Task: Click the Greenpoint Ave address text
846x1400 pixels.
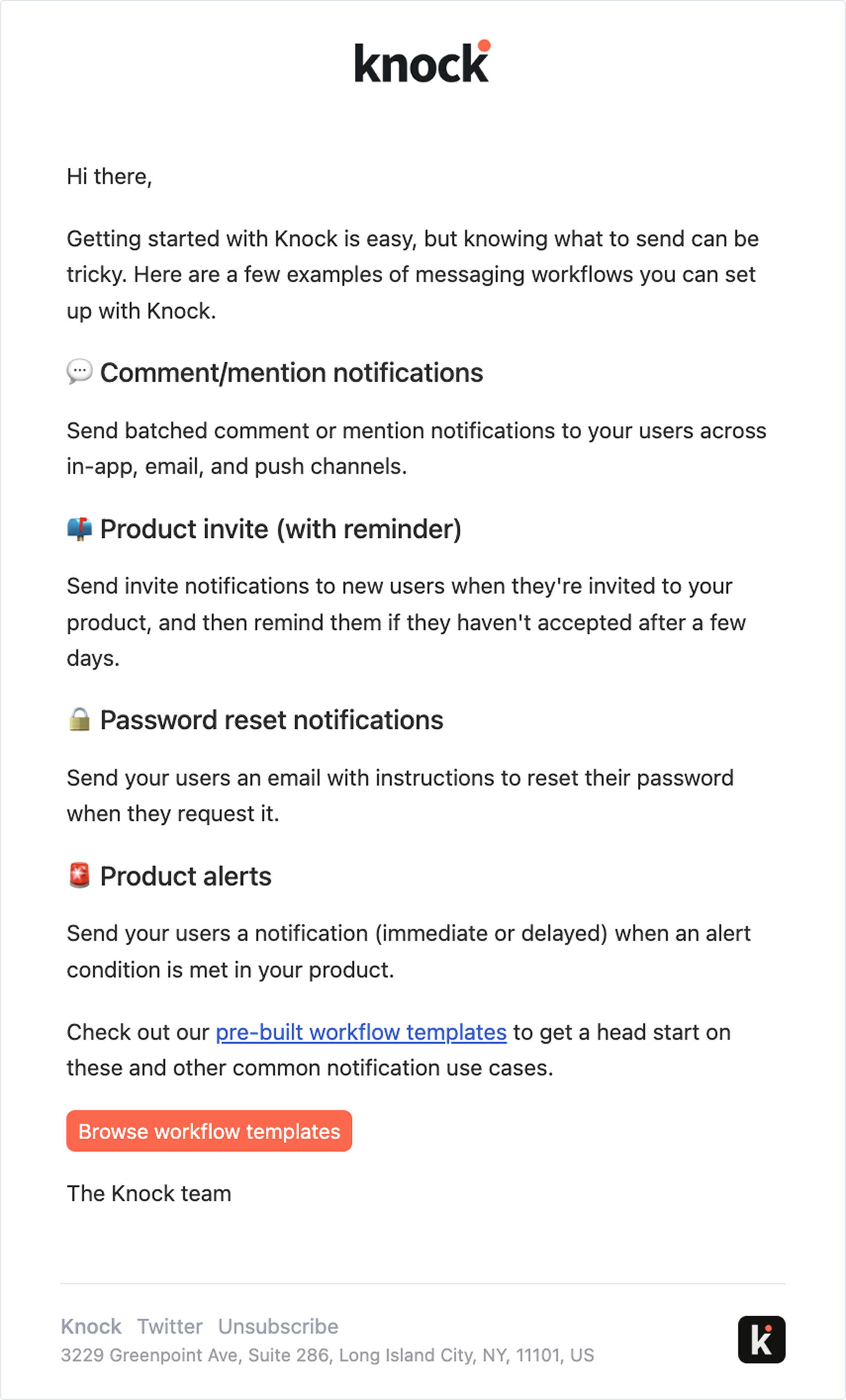Action: point(327,1355)
